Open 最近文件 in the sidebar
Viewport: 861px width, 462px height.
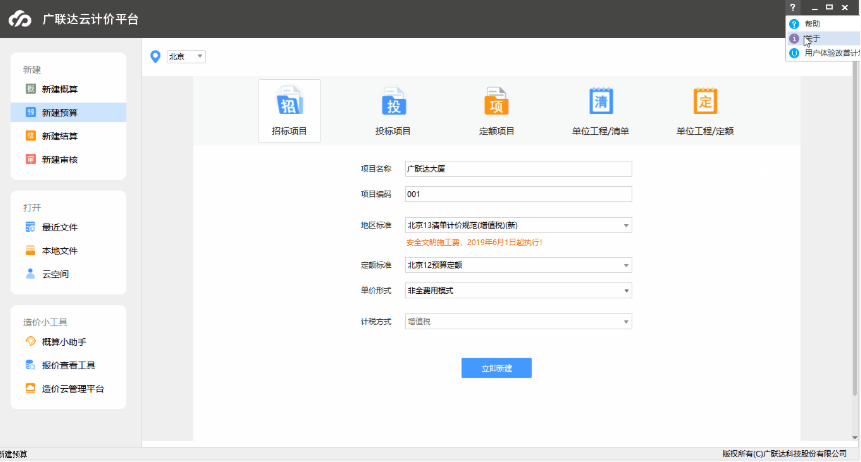60,227
